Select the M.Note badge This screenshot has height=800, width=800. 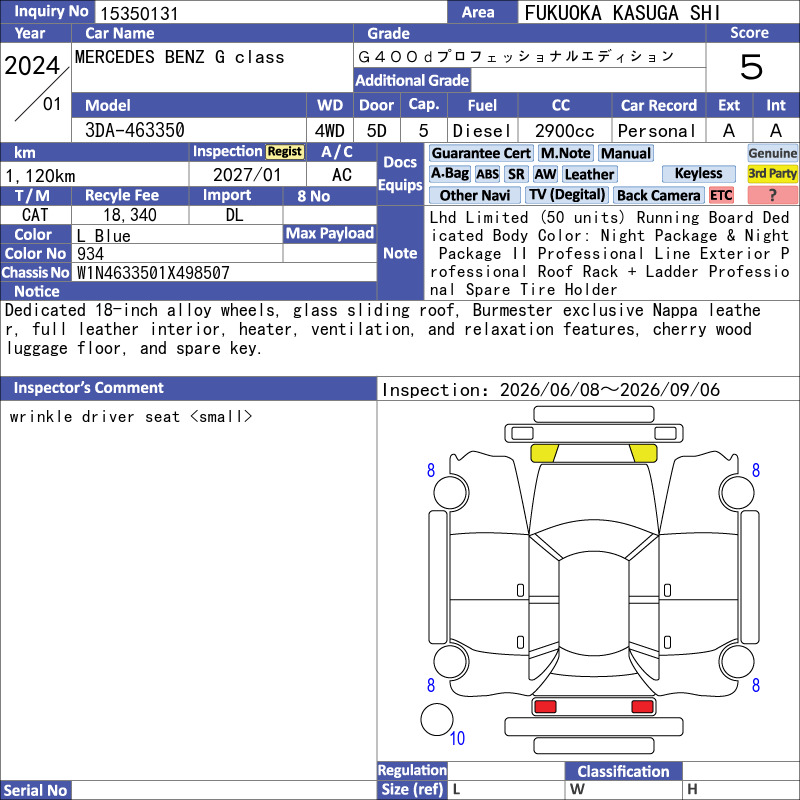(x=565, y=153)
